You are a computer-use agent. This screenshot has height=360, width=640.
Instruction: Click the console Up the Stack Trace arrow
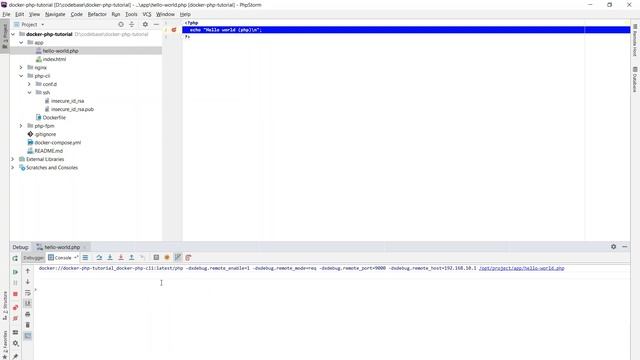pyautogui.click(x=28, y=271)
